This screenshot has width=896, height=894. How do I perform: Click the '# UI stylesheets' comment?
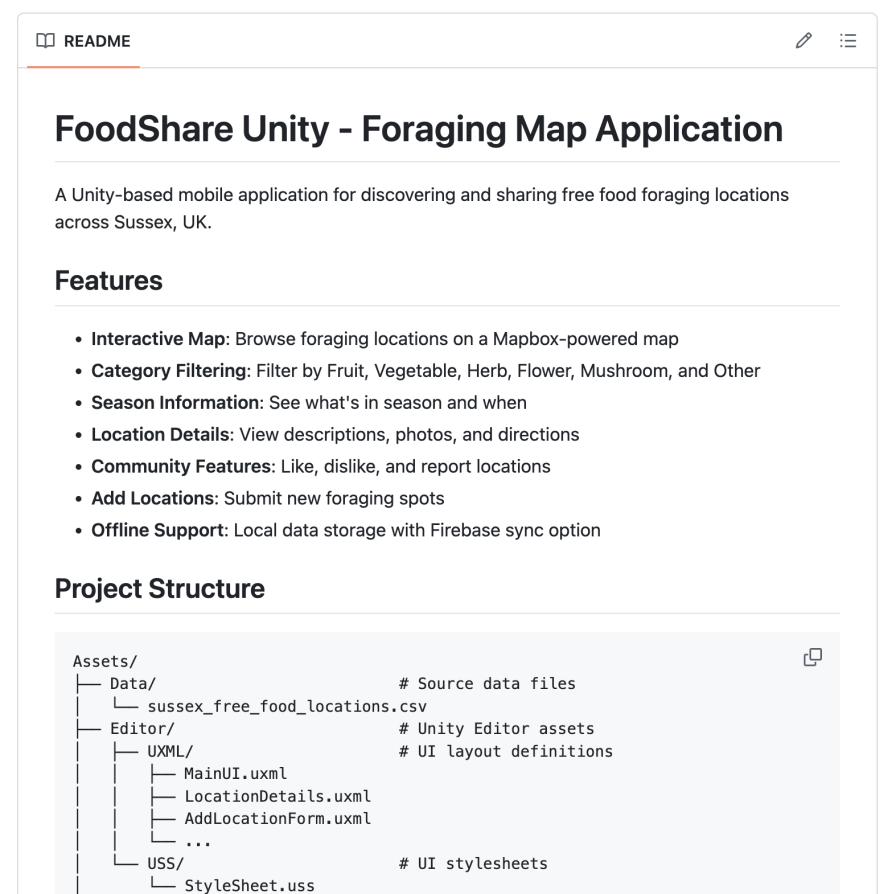tap(473, 864)
